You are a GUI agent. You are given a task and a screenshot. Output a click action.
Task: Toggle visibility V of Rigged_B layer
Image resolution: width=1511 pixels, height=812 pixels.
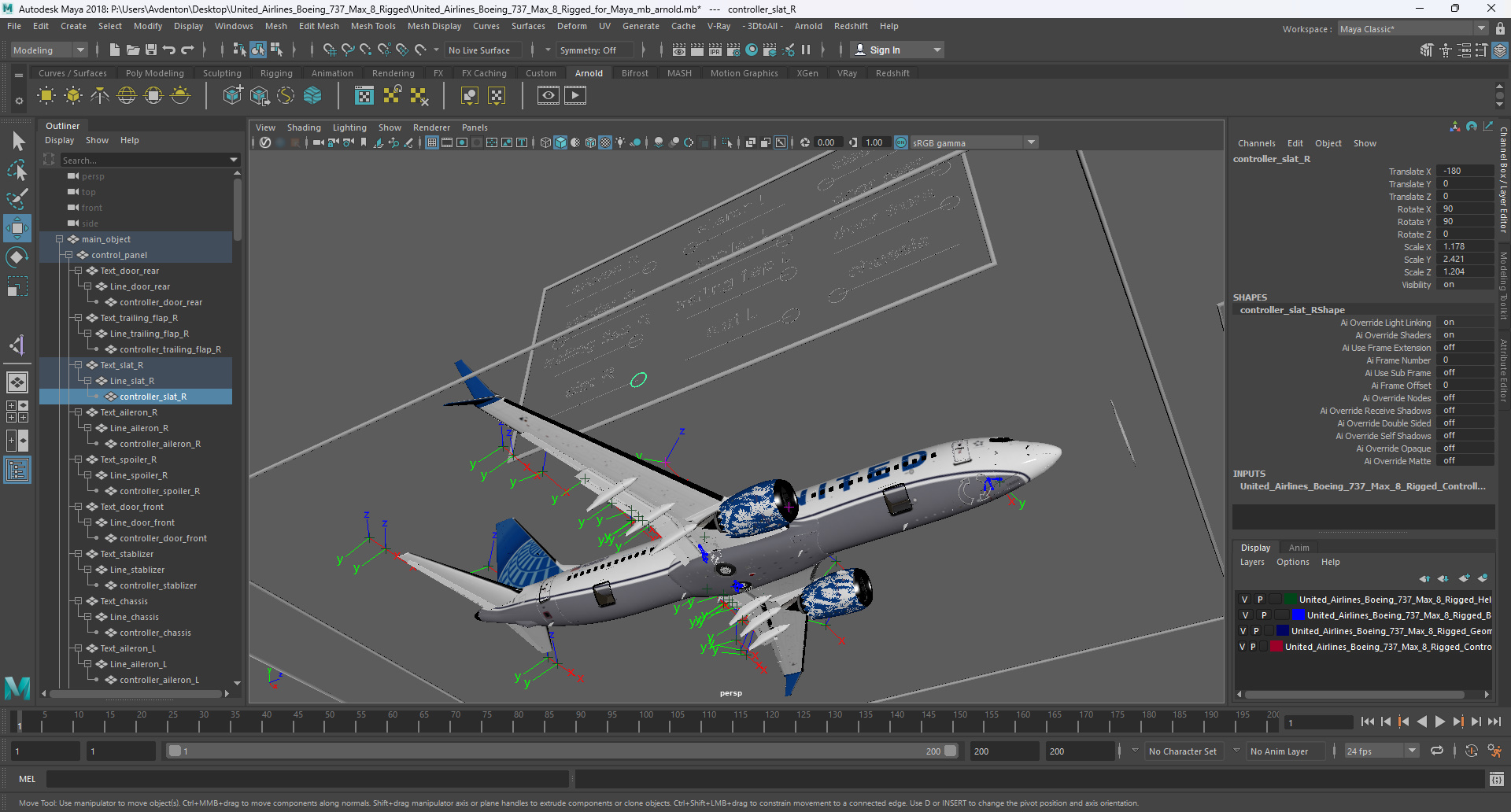[x=1245, y=615]
